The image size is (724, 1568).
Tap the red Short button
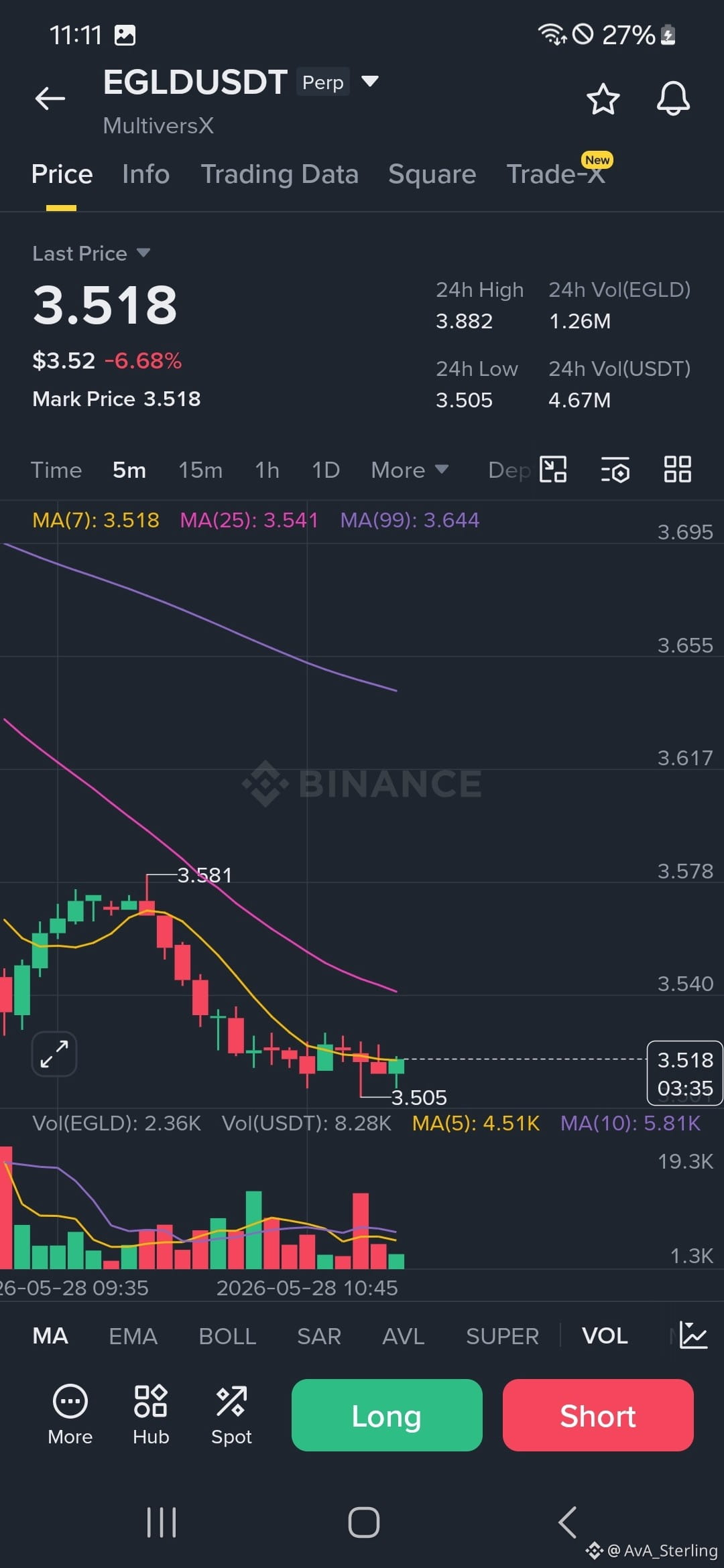598,1415
